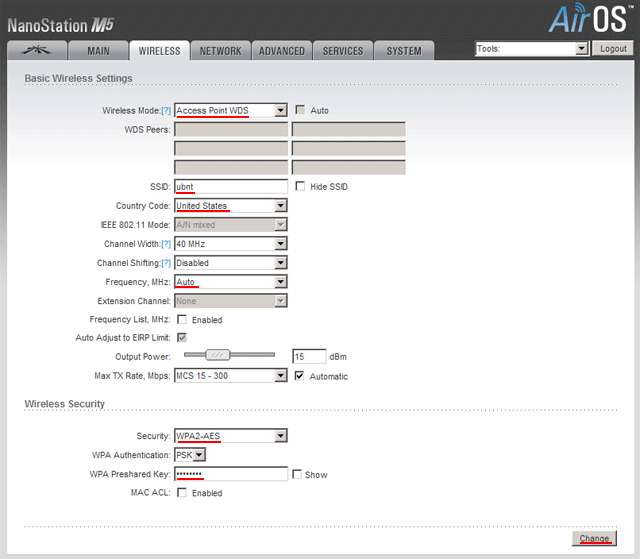This screenshot has width=640, height=559.
Task: Enable the MAC ACL checkbox
Action: click(x=182, y=492)
